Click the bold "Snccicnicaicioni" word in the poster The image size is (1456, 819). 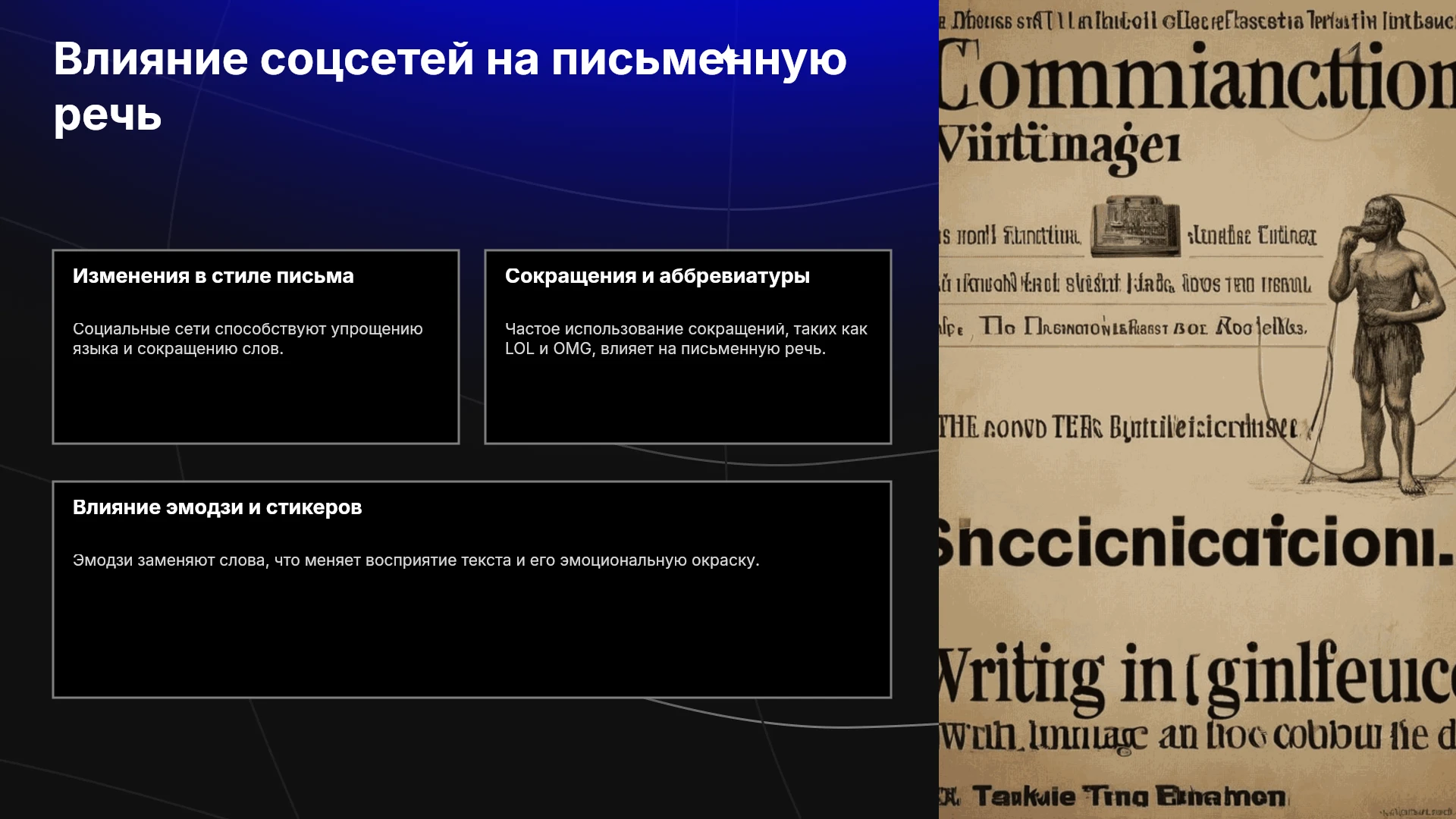point(1197,541)
